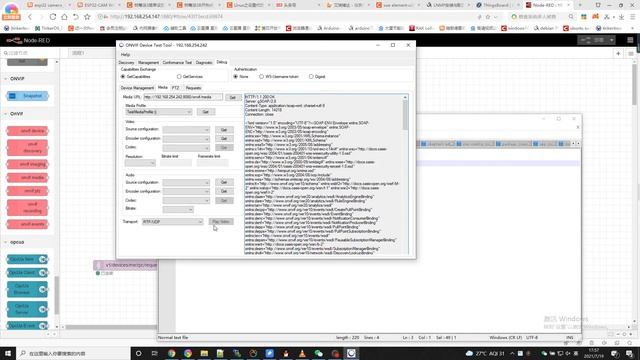Click Get button beside Media Profile
This screenshot has width=640, height=360.
tap(206, 112)
